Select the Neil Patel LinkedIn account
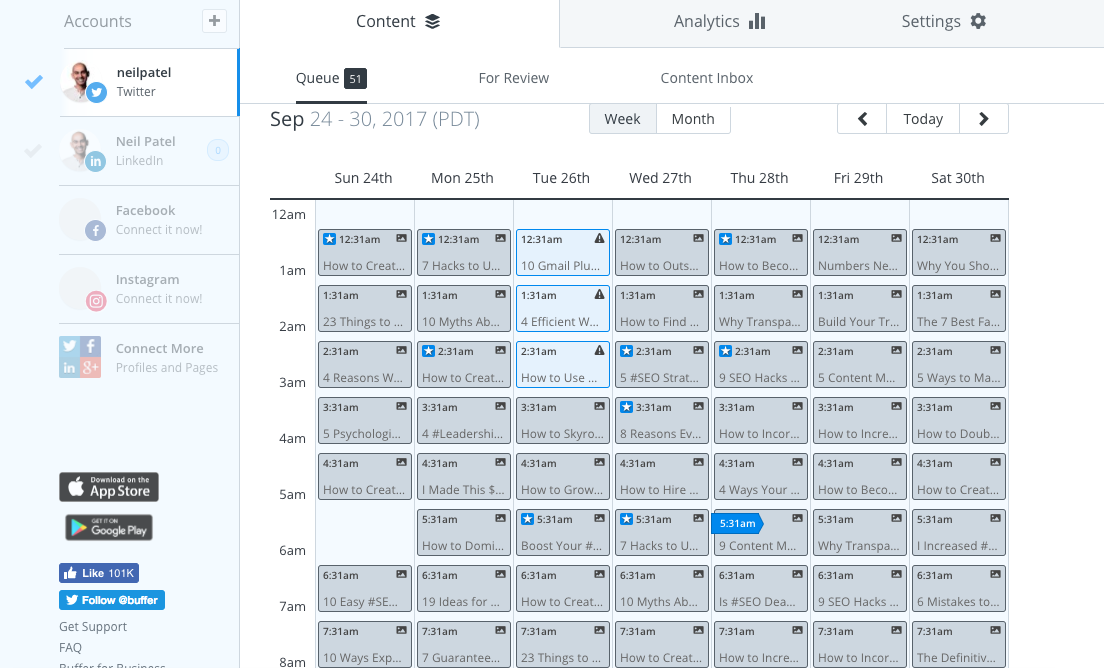The image size is (1104, 668). pyautogui.click(x=149, y=151)
